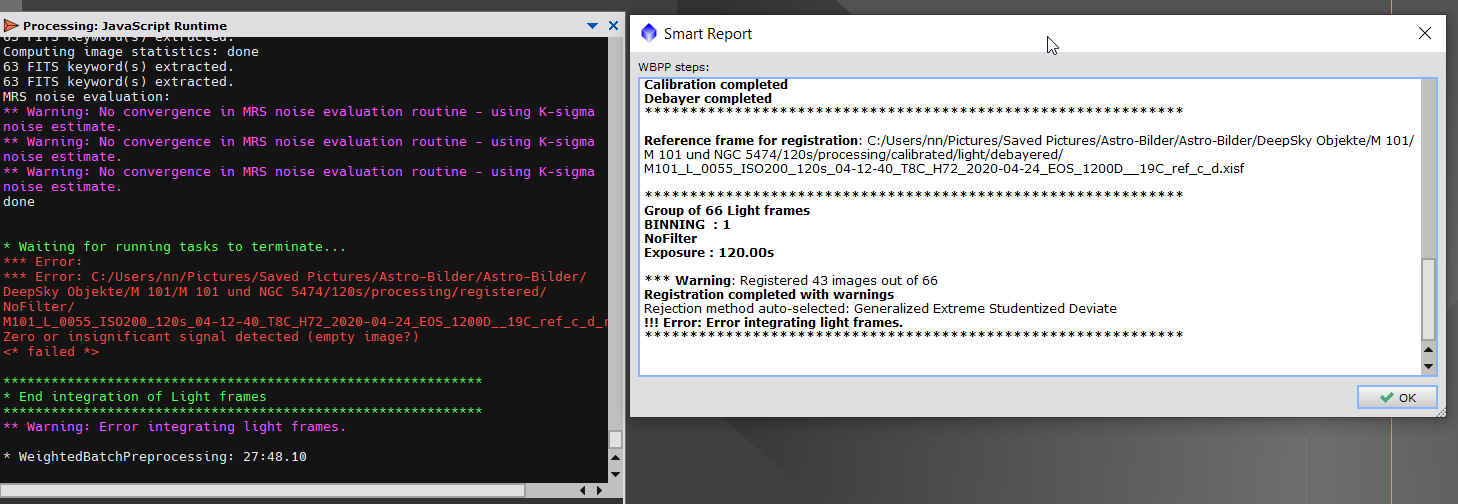Click 'Group of 66 Light frames' line
1458x504 pixels.
pyautogui.click(x=727, y=211)
